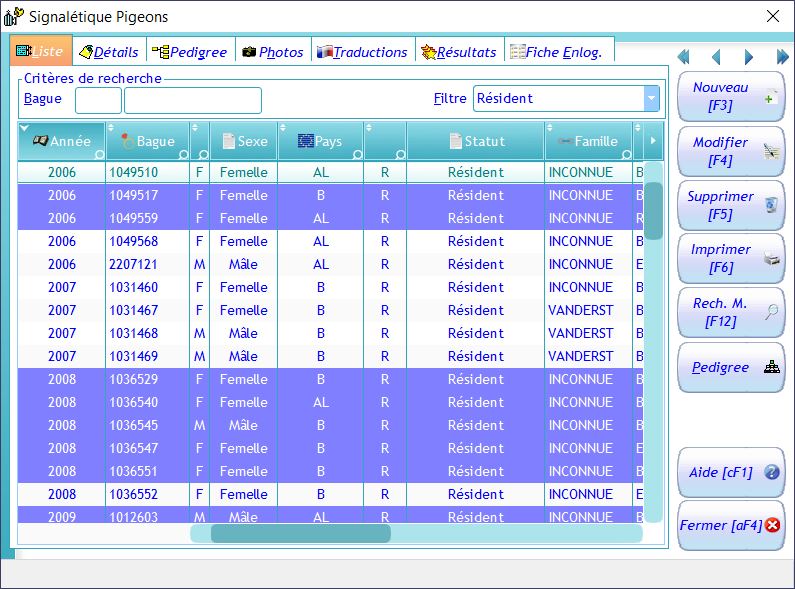Click the horizontal scrollbar thumb
This screenshot has height=589, width=795.
pyautogui.click(x=301, y=533)
